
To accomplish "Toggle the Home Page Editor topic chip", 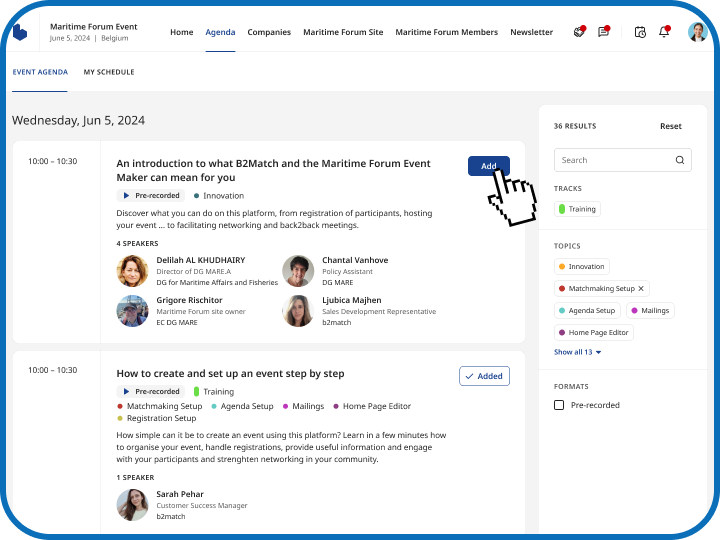I will 594,332.
